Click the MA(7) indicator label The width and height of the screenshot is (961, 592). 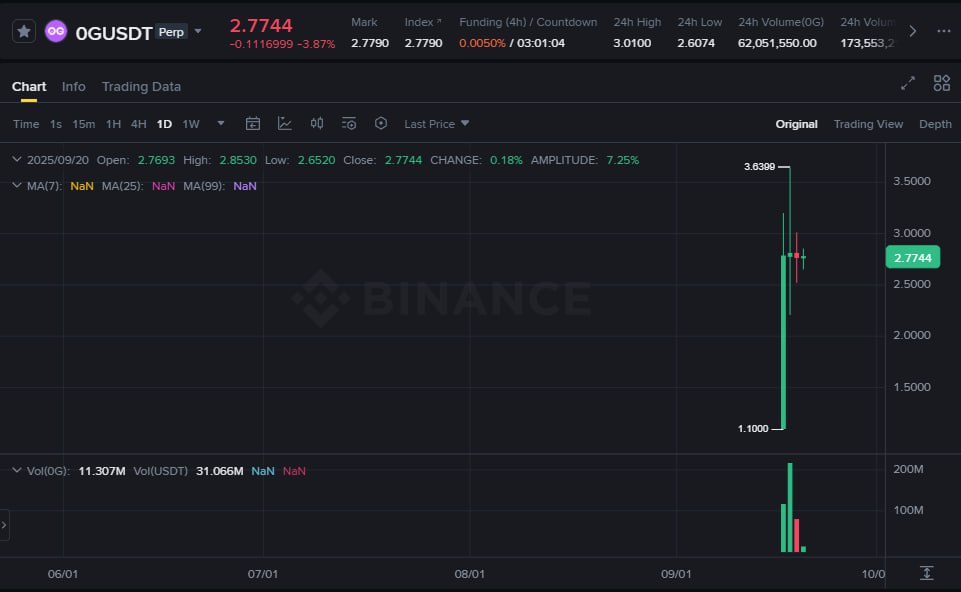pos(45,186)
